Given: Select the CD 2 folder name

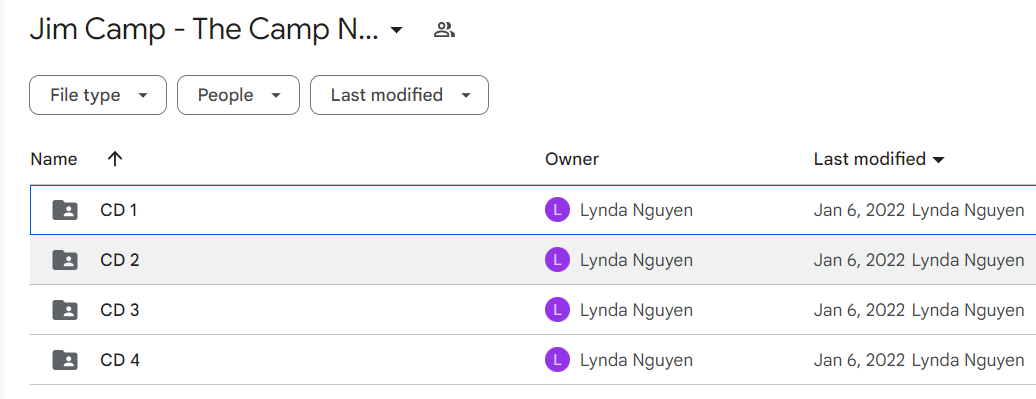Looking at the screenshot, I should [x=120, y=260].
